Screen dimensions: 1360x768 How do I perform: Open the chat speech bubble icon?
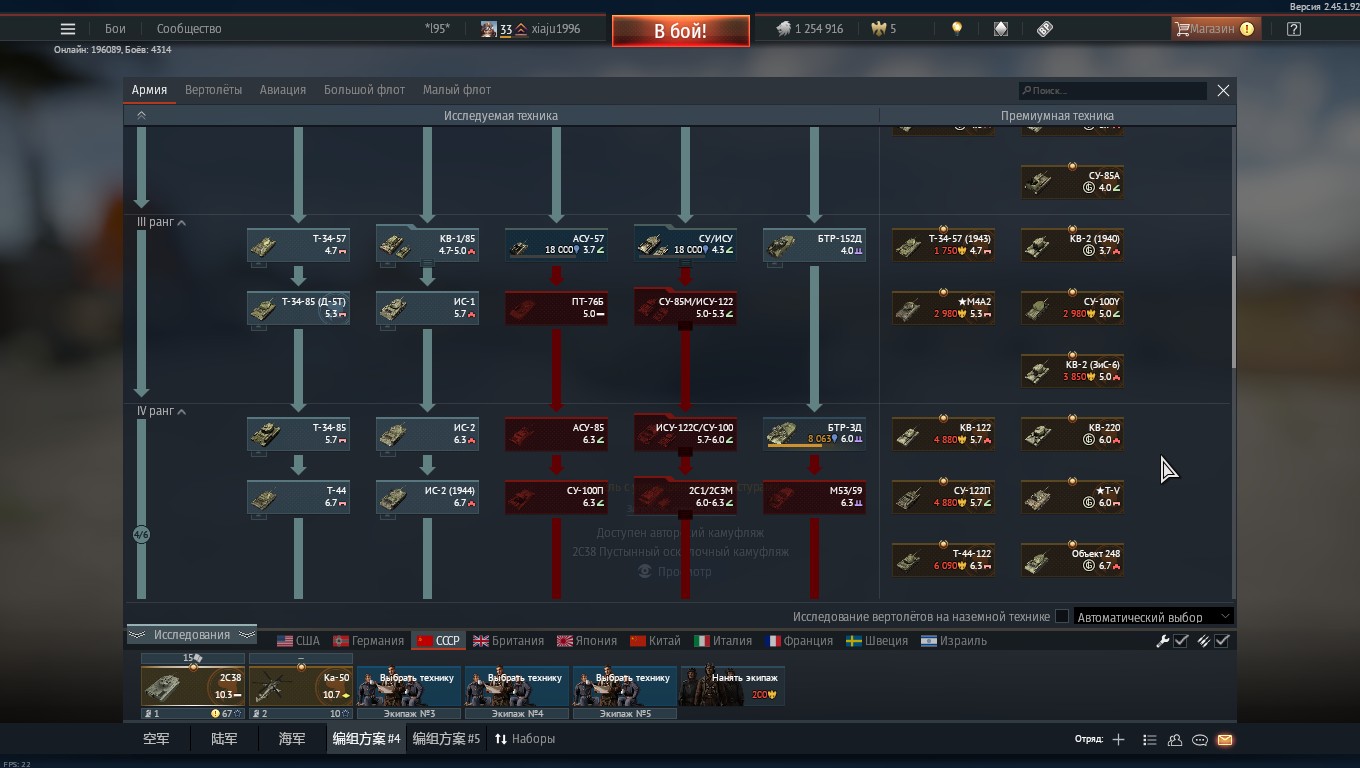[x=1200, y=740]
